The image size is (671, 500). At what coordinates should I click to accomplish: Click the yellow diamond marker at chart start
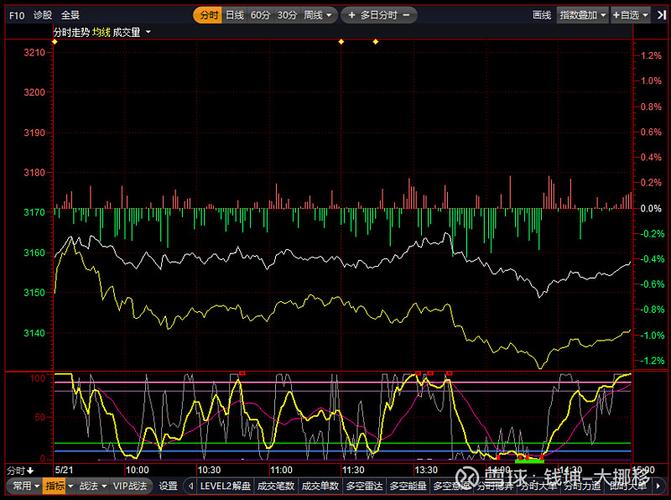(54, 42)
